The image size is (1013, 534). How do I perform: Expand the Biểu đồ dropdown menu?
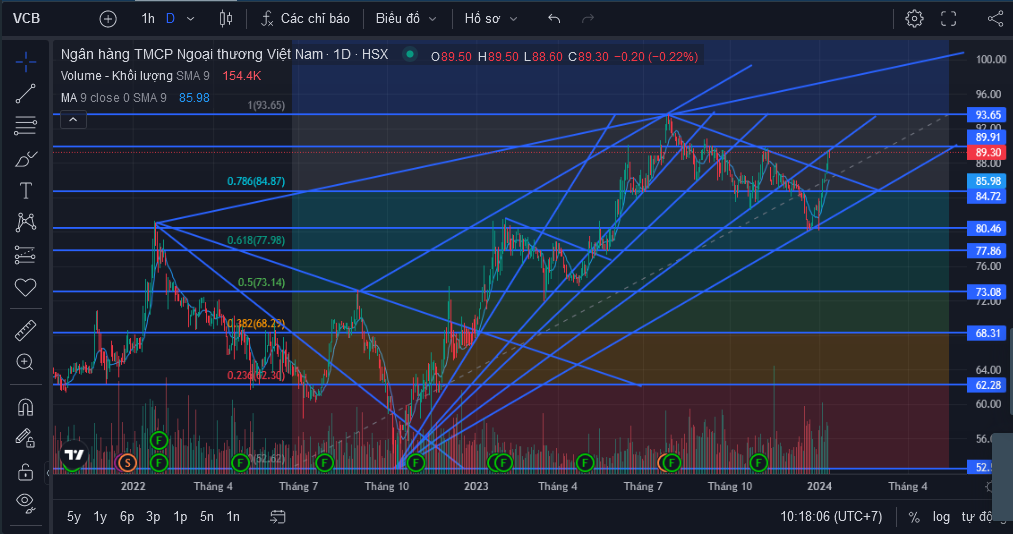pos(406,19)
